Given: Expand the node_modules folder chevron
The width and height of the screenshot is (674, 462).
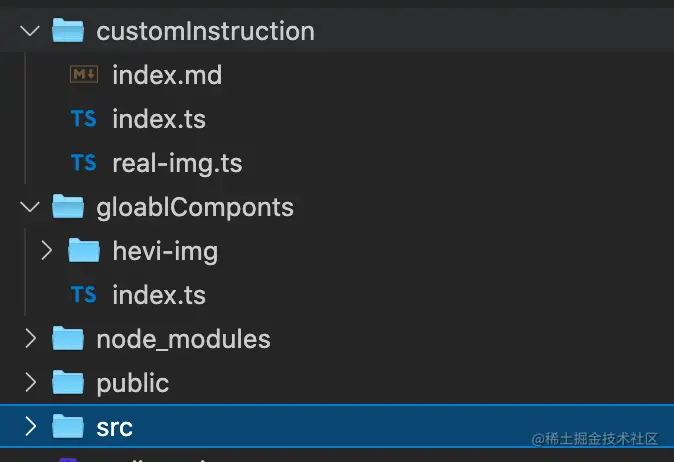Looking at the screenshot, I should 30,339.
